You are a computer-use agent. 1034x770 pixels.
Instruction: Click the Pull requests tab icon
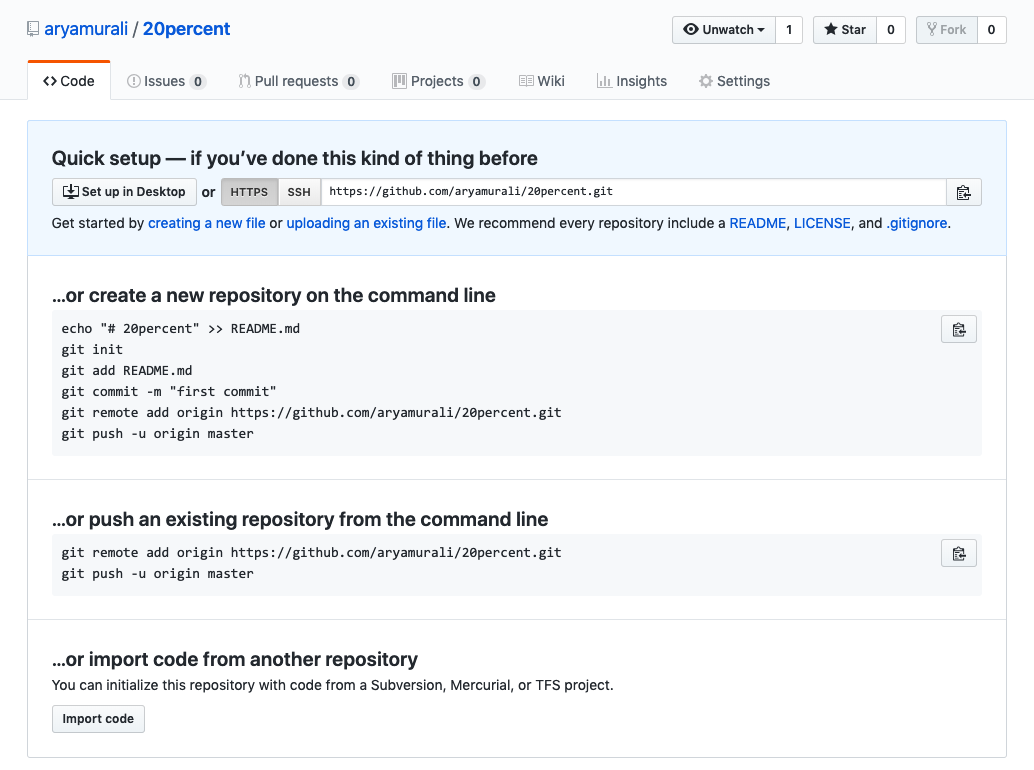[244, 81]
